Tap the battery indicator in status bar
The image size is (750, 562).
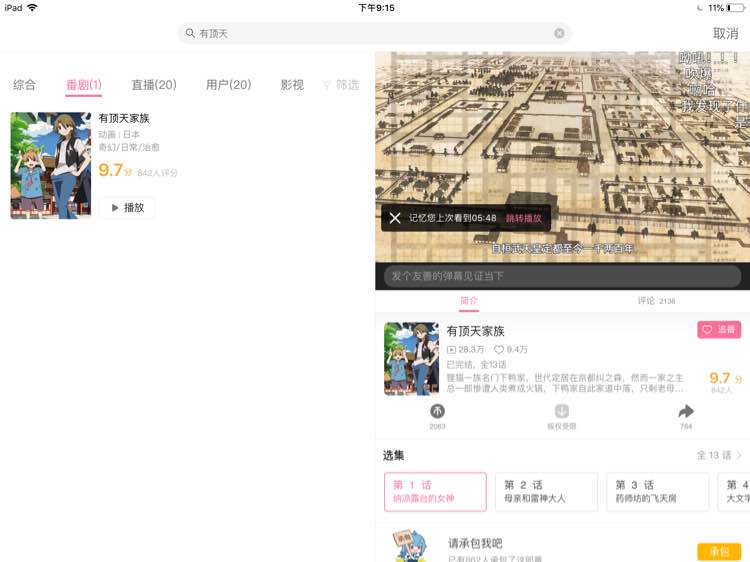tap(735, 8)
